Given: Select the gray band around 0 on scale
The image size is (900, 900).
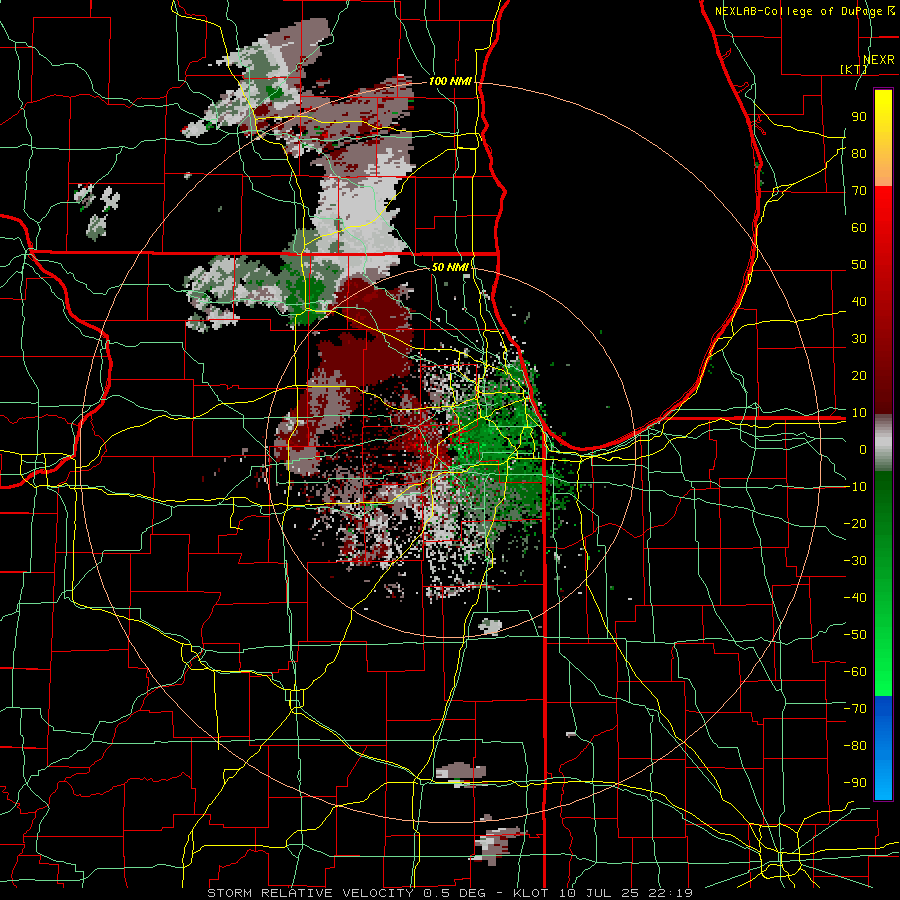Looking at the screenshot, I should click(x=883, y=443).
